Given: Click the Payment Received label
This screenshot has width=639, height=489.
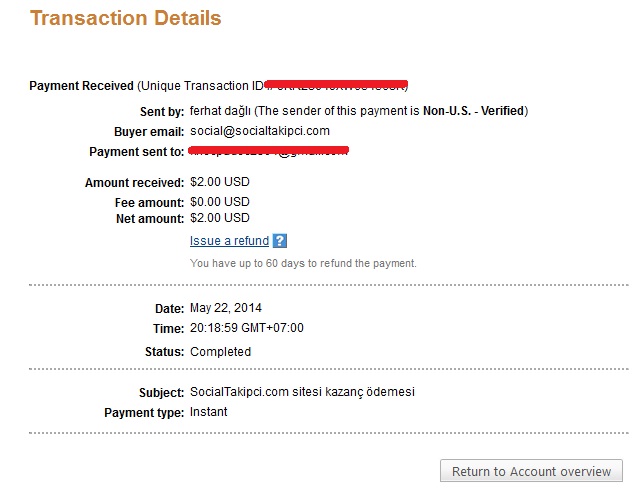Looking at the screenshot, I should coord(81,85).
